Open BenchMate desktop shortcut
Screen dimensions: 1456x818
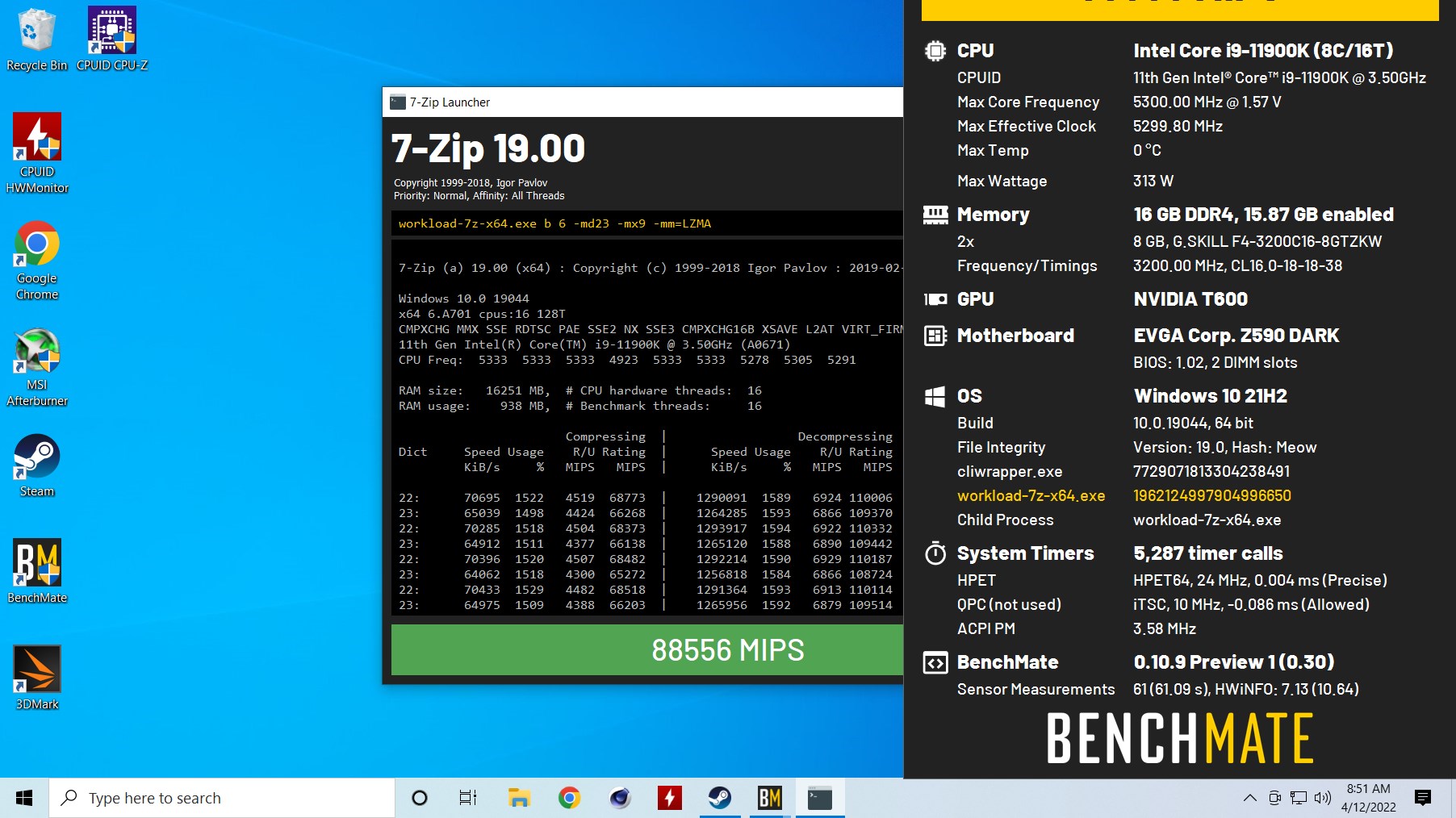pos(37,571)
